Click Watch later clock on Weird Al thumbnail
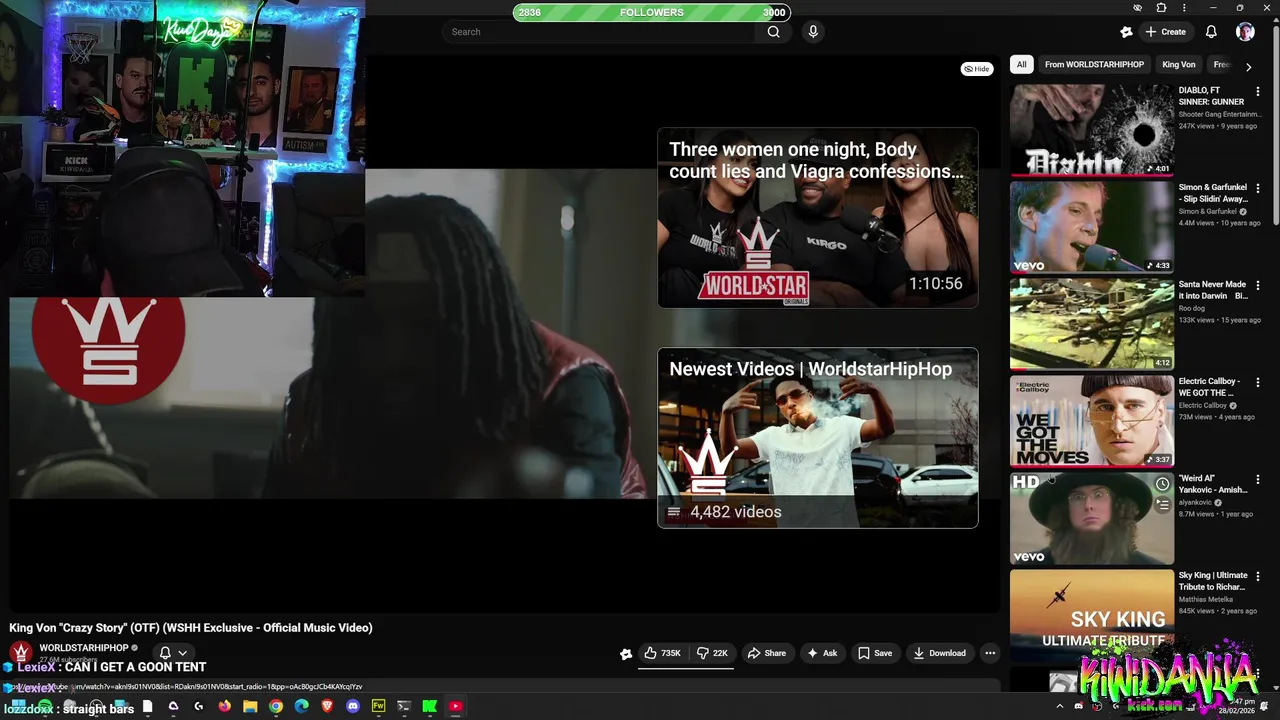The image size is (1280, 720). 1162,484
